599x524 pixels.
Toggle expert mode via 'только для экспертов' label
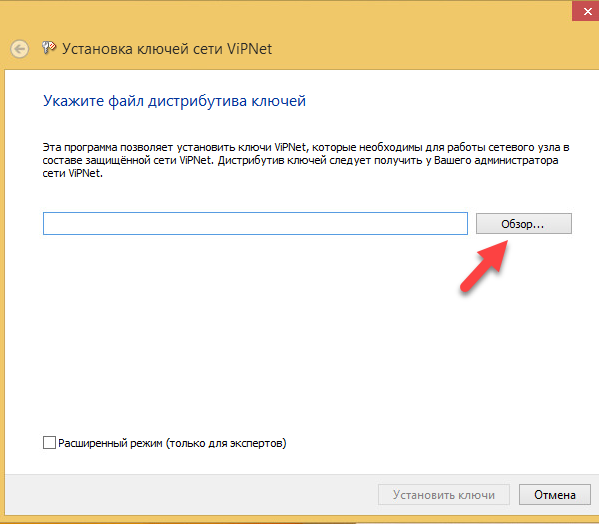[x=226, y=443]
